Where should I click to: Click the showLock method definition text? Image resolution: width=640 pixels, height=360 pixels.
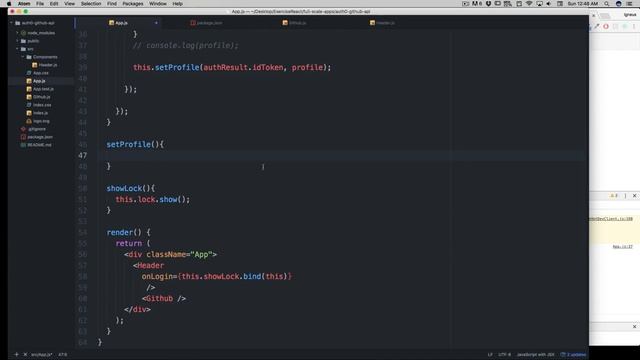131,189
